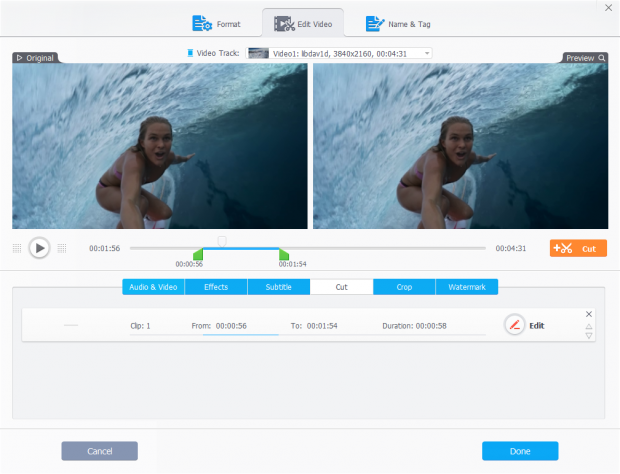Image resolution: width=620 pixels, height=474 pixels.
Task: Open the Effects tab
Action: point(216,287)
